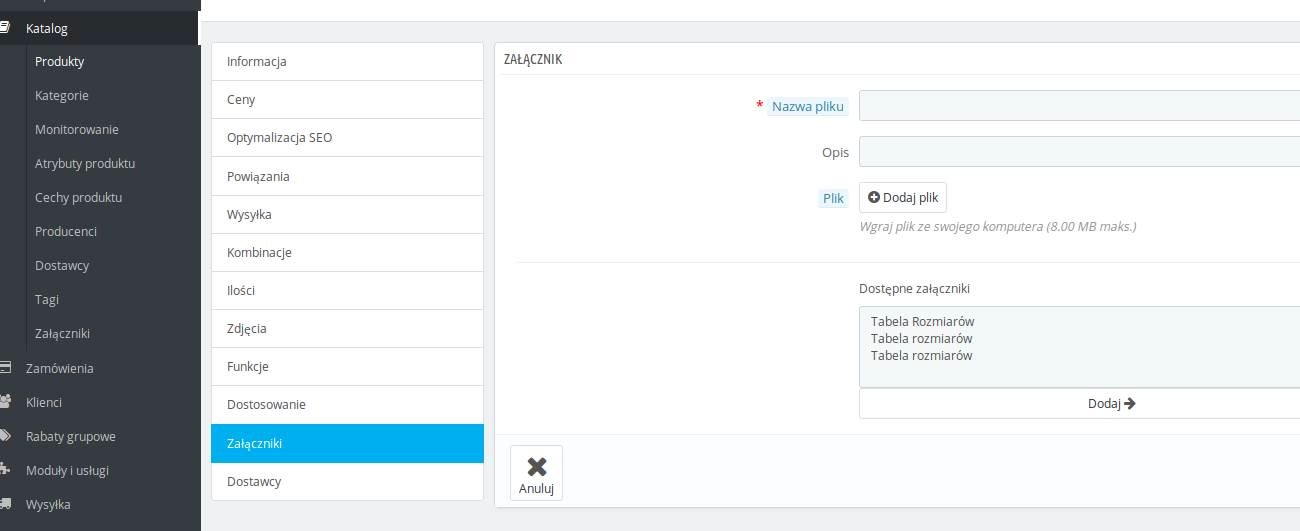Switch to Optymalizacja SEO tab
This screenshot has height=531, width=1300.
(347, 137)
